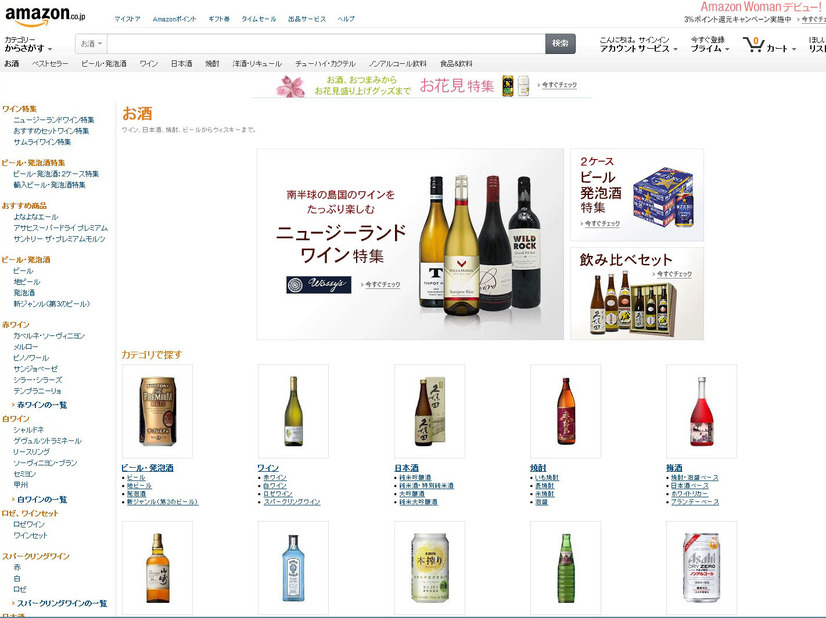Click ピノノワール sidebar link
This screenshot has height=618, width=826.
click(x=31, y=358)
